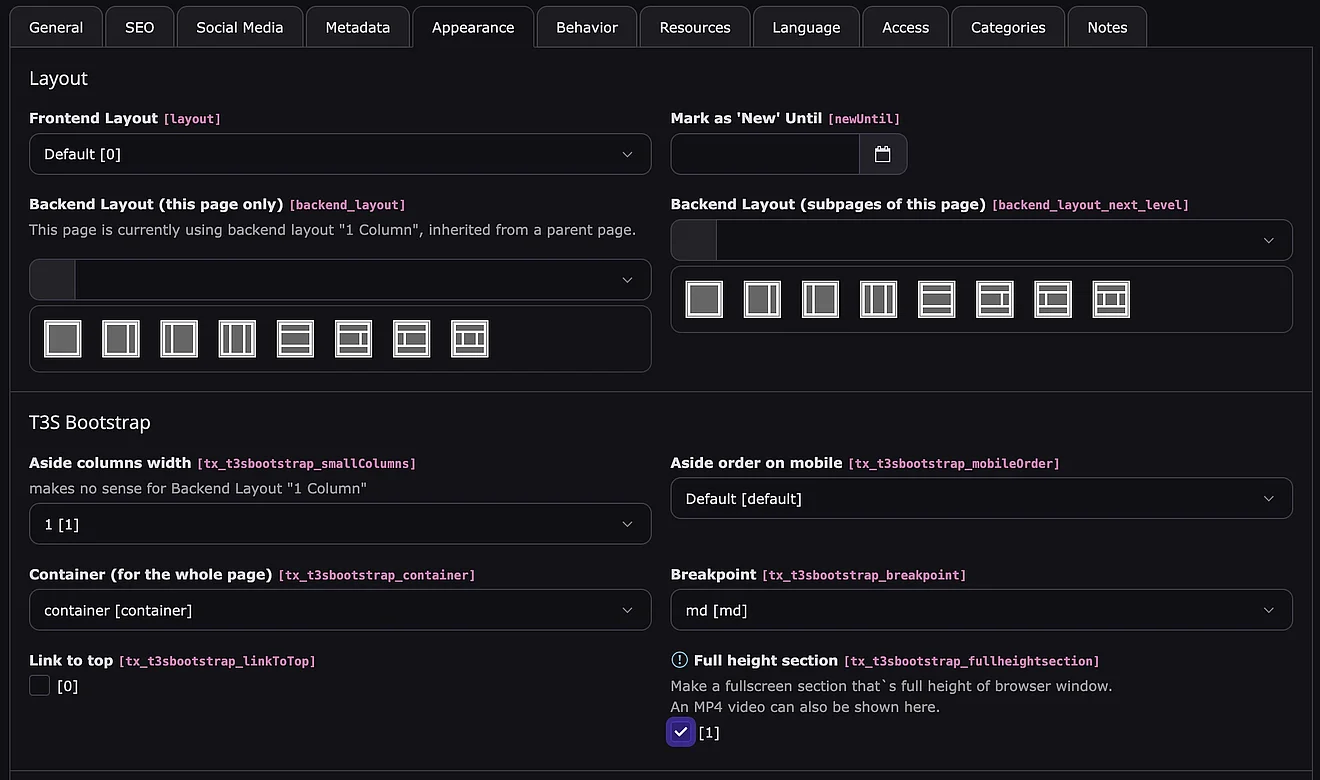This screenshot has height=780, width=1320.
Task: Choose single-column layout icon for subpages
Action: coord(704,299)
